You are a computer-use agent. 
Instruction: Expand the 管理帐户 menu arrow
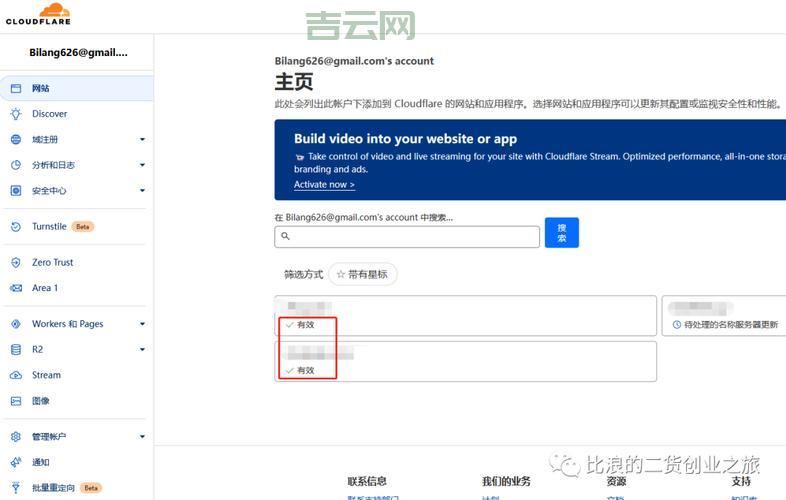(x=142, y=437)
